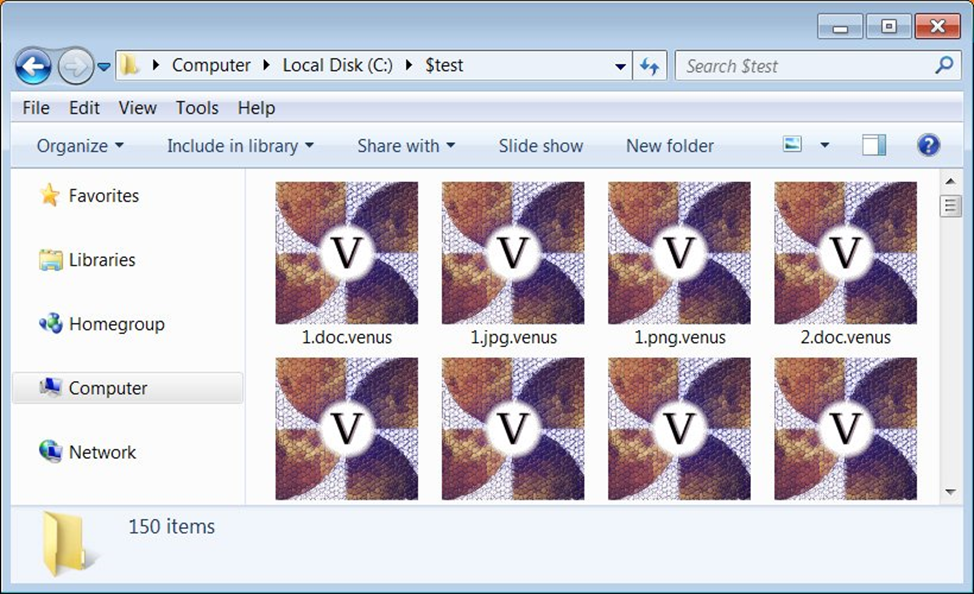Image resolution: width=974 pixels, height=594 pixels.
Task: Expand arrow between Computer and Local Disk
Action: coord(266,65)
